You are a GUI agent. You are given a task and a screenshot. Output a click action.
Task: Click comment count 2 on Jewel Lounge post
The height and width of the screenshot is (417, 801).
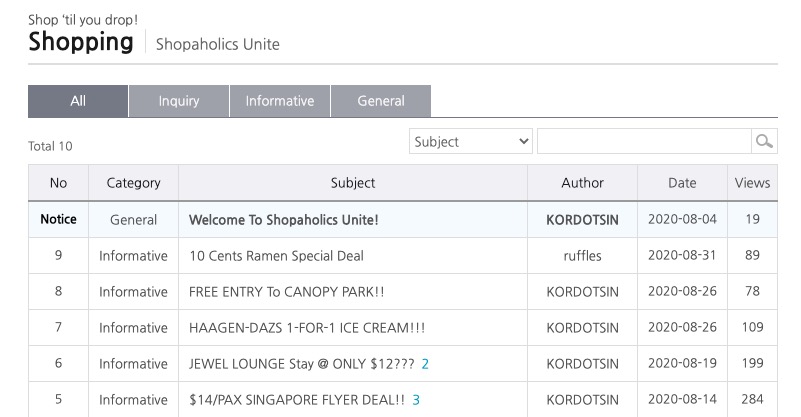pos(425,364)
